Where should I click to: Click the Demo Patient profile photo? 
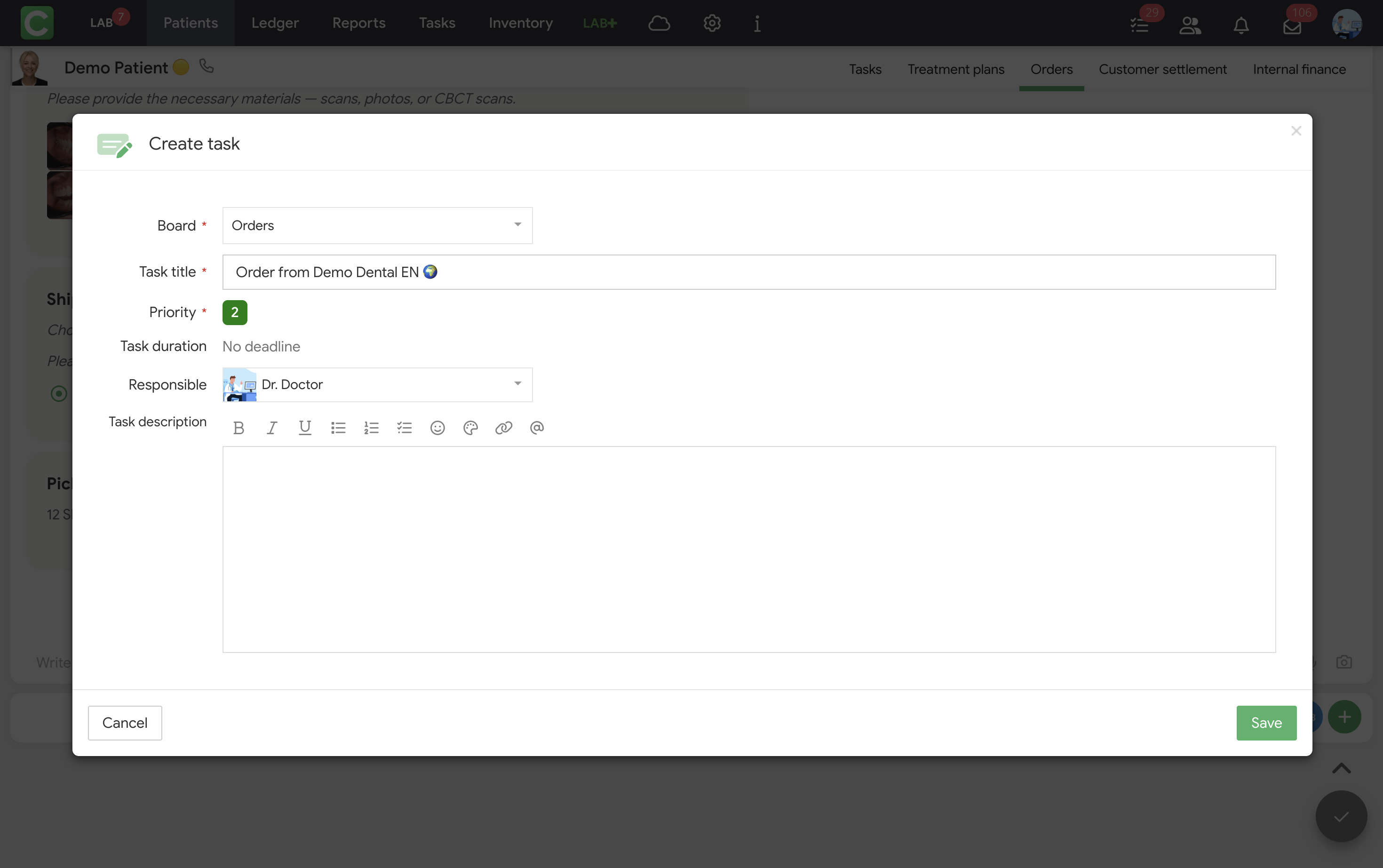click(30, 67)
